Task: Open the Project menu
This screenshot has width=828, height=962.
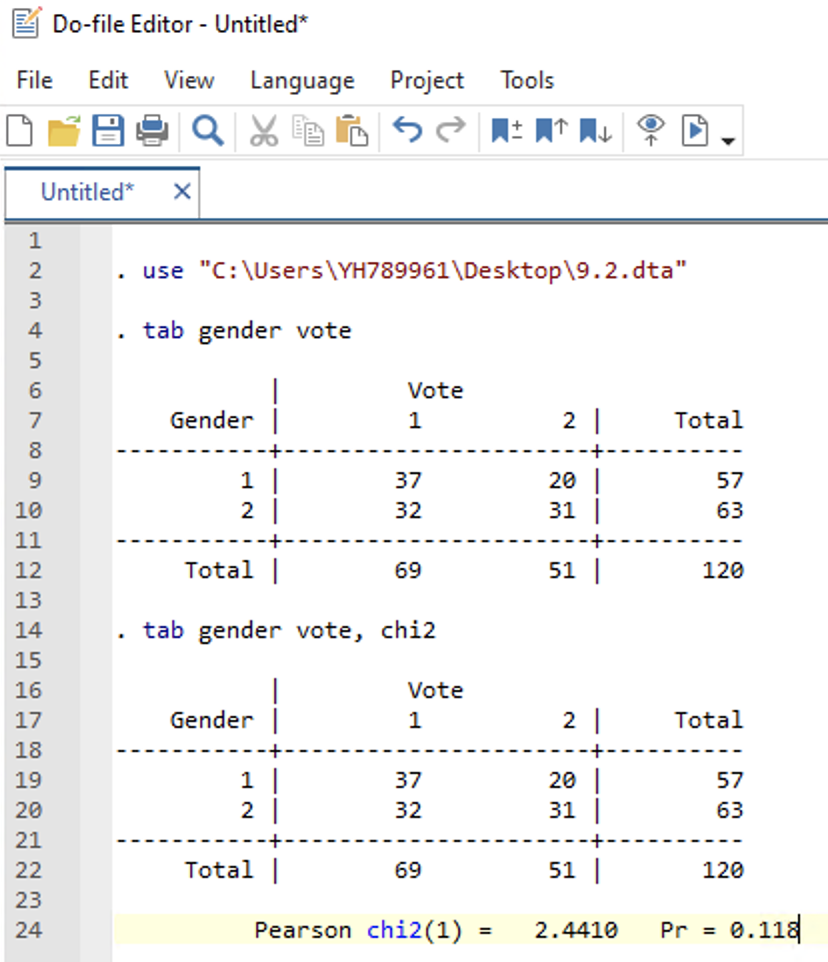Action: click(427, 80)
